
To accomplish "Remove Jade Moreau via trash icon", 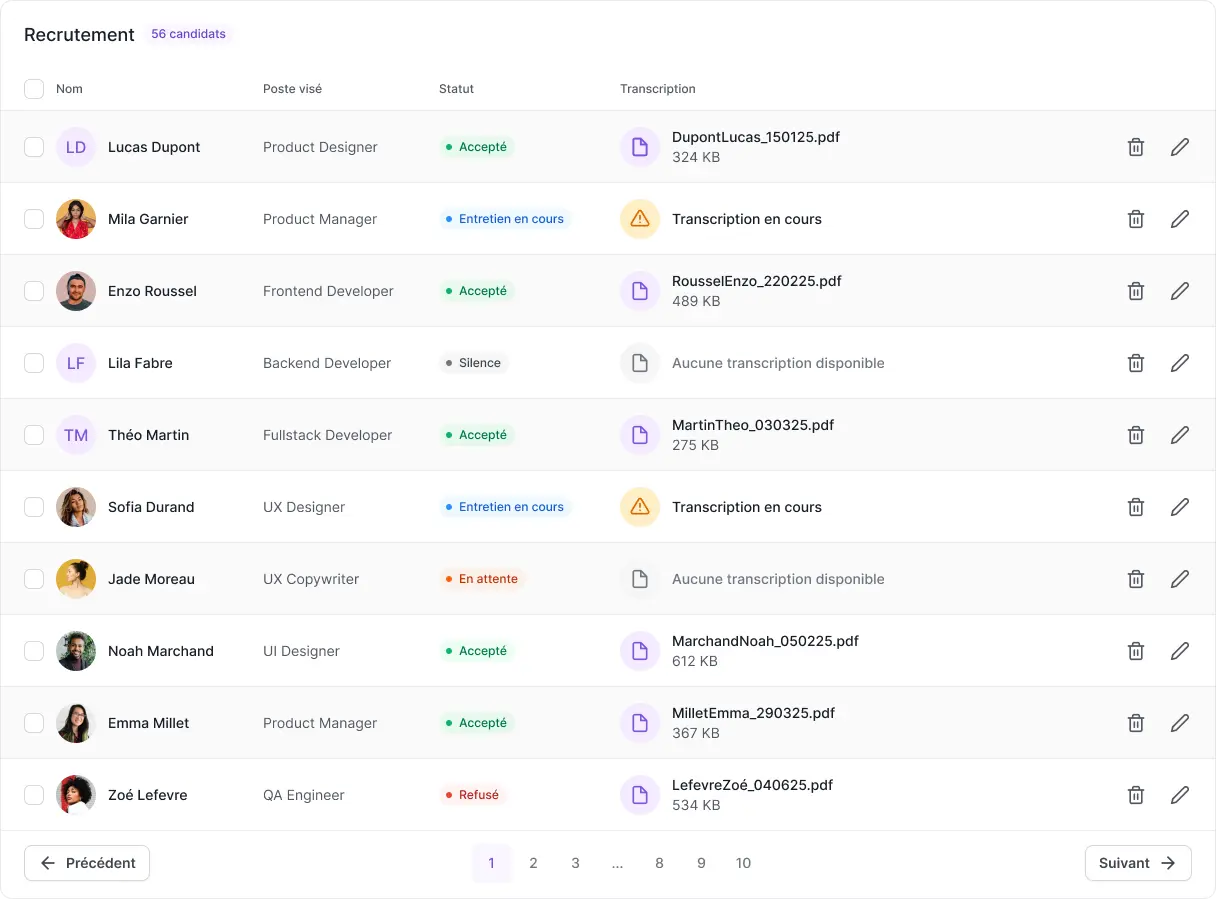I will tap(1136, 579).
